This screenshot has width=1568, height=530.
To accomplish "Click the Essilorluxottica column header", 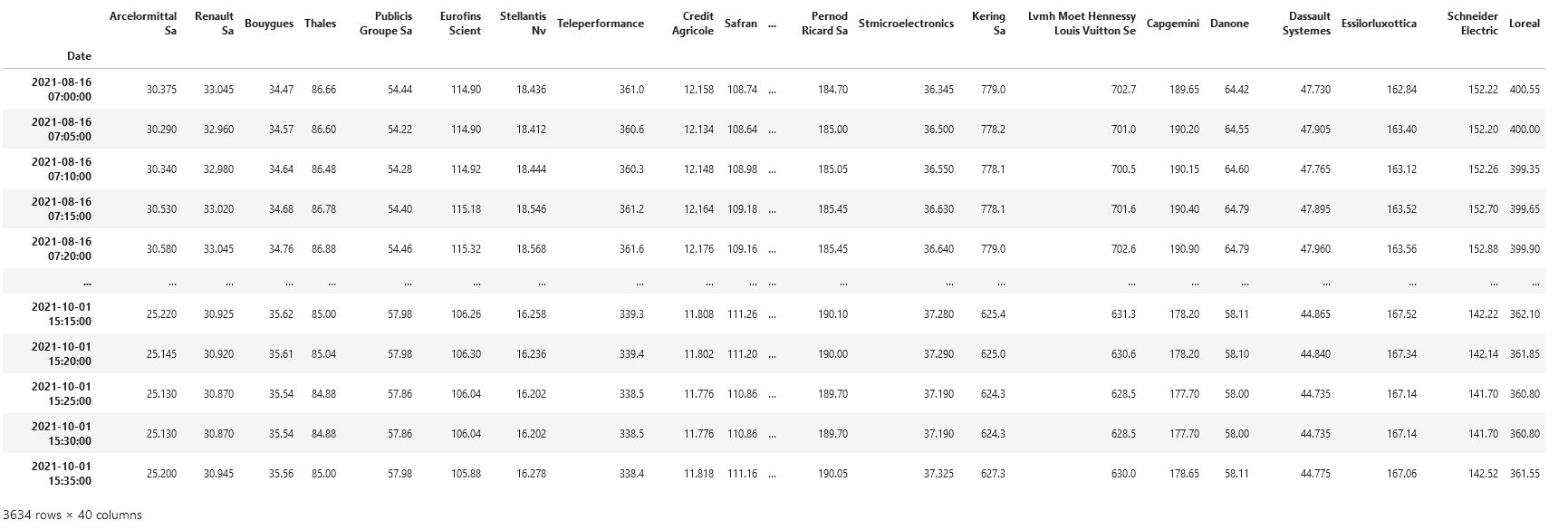I will [x=1379, y=24].
